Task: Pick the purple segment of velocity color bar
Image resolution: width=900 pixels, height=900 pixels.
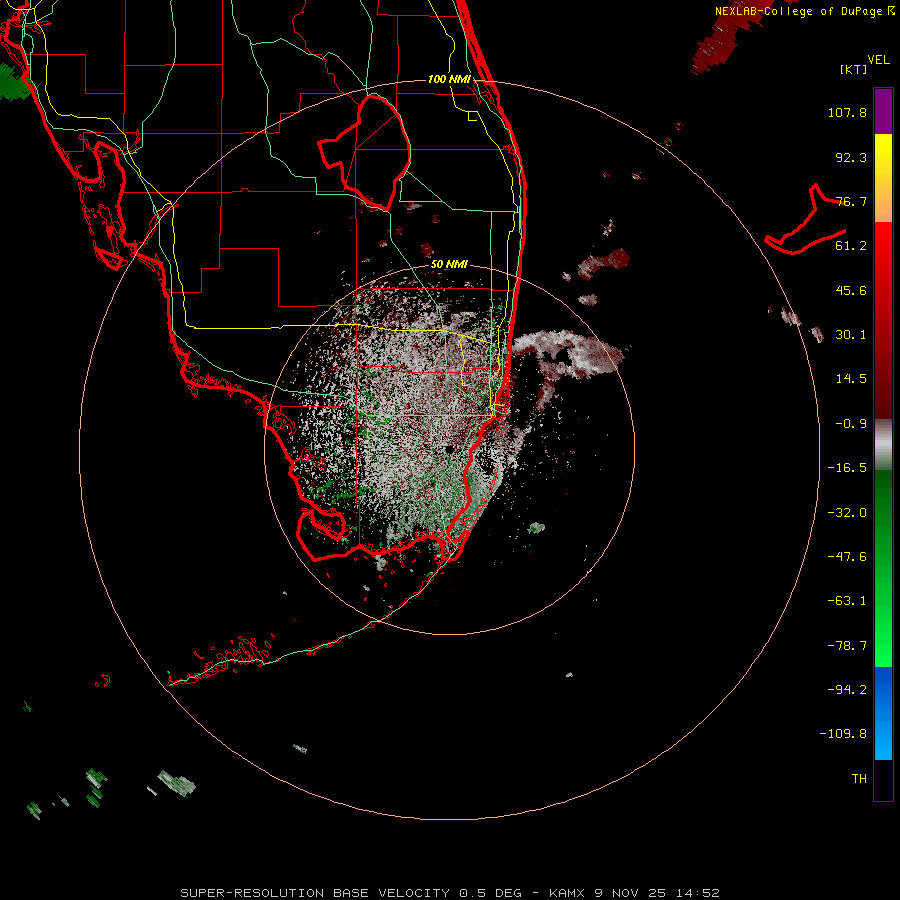Action: click(x=883, y=111)
